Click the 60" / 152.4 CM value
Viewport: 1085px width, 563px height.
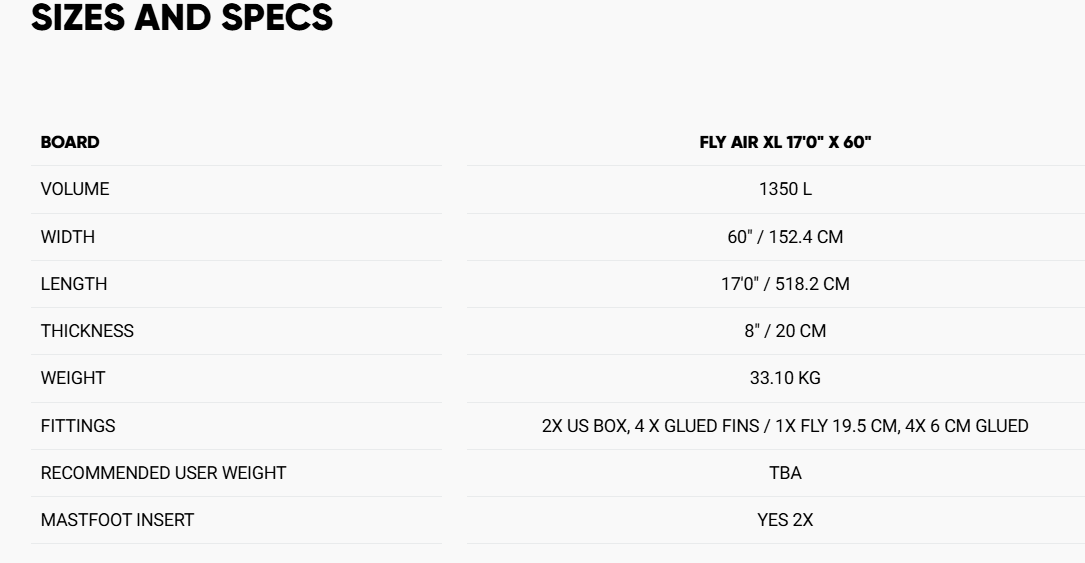coord(785,237)
